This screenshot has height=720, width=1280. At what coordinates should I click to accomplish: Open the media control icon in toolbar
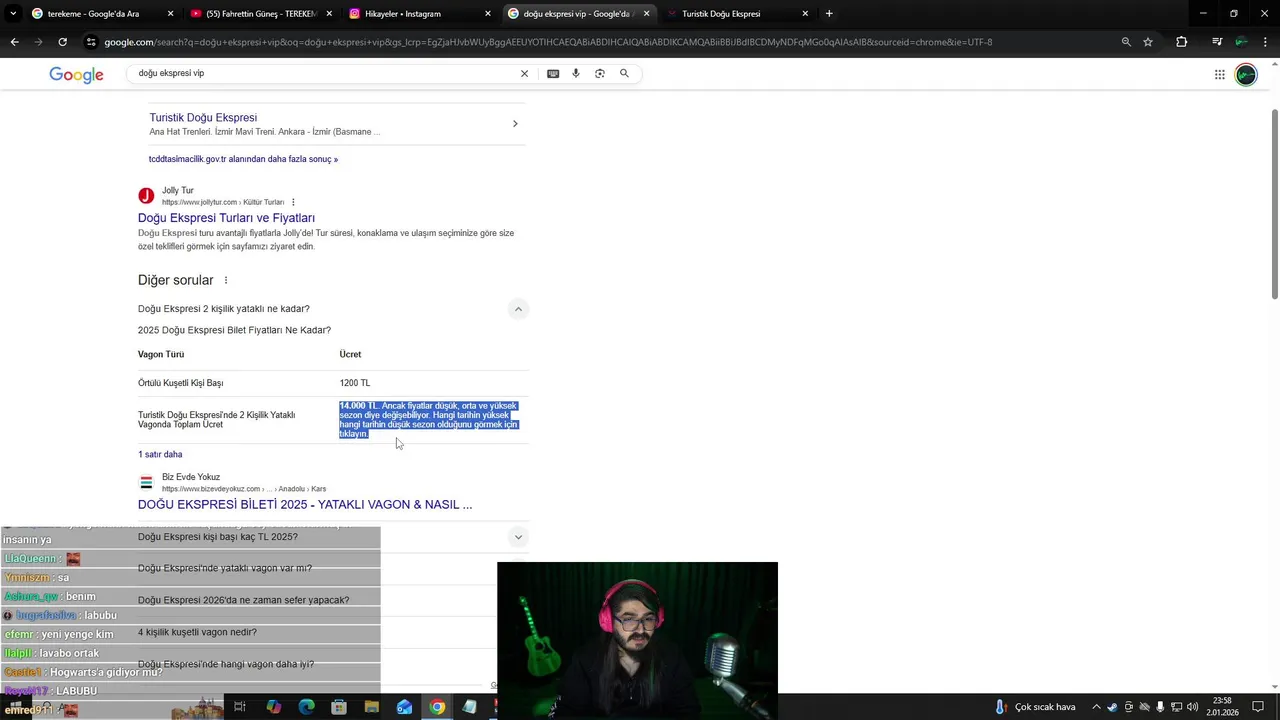1216,42
